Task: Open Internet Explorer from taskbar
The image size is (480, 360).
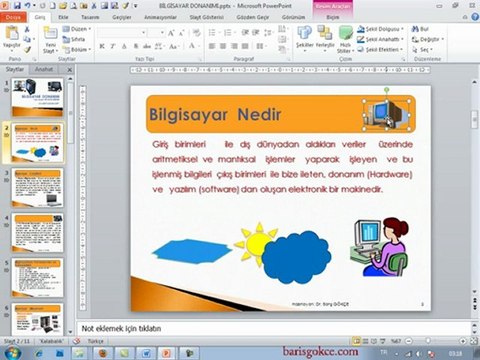Action: point(39,353)
